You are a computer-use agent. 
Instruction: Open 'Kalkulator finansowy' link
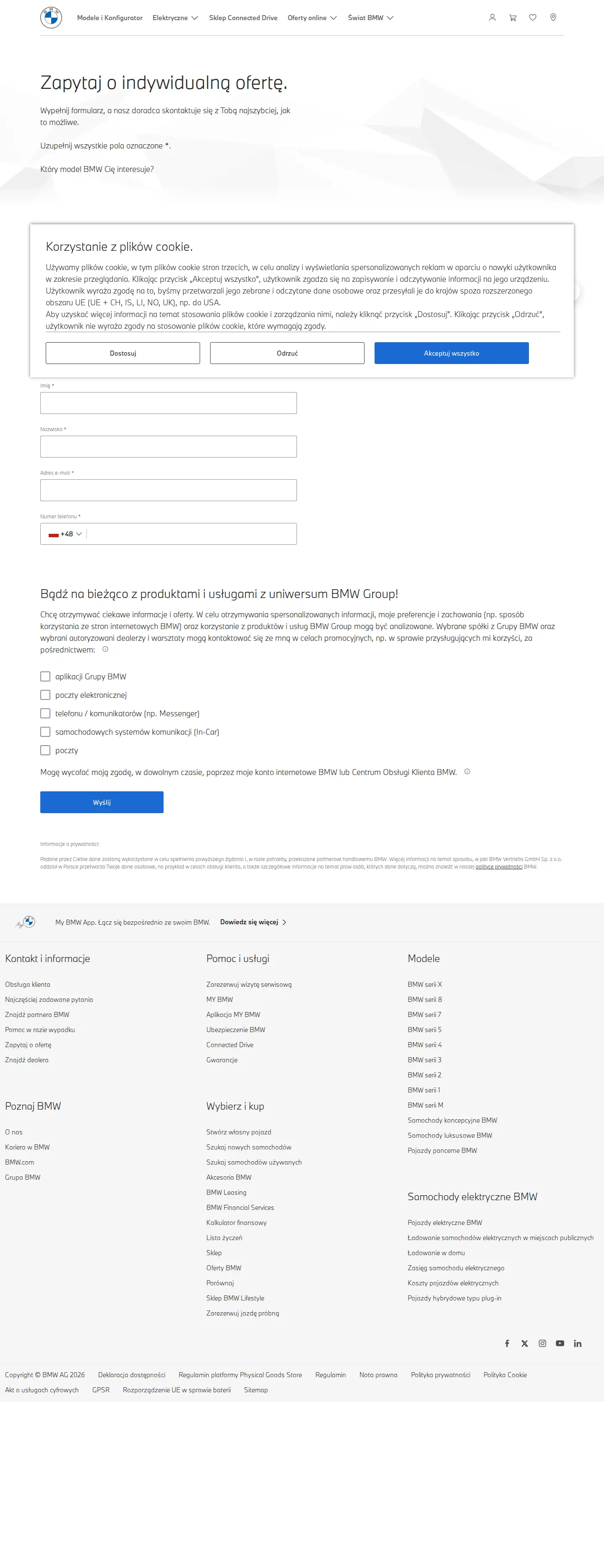click(x=236, y=1223)
